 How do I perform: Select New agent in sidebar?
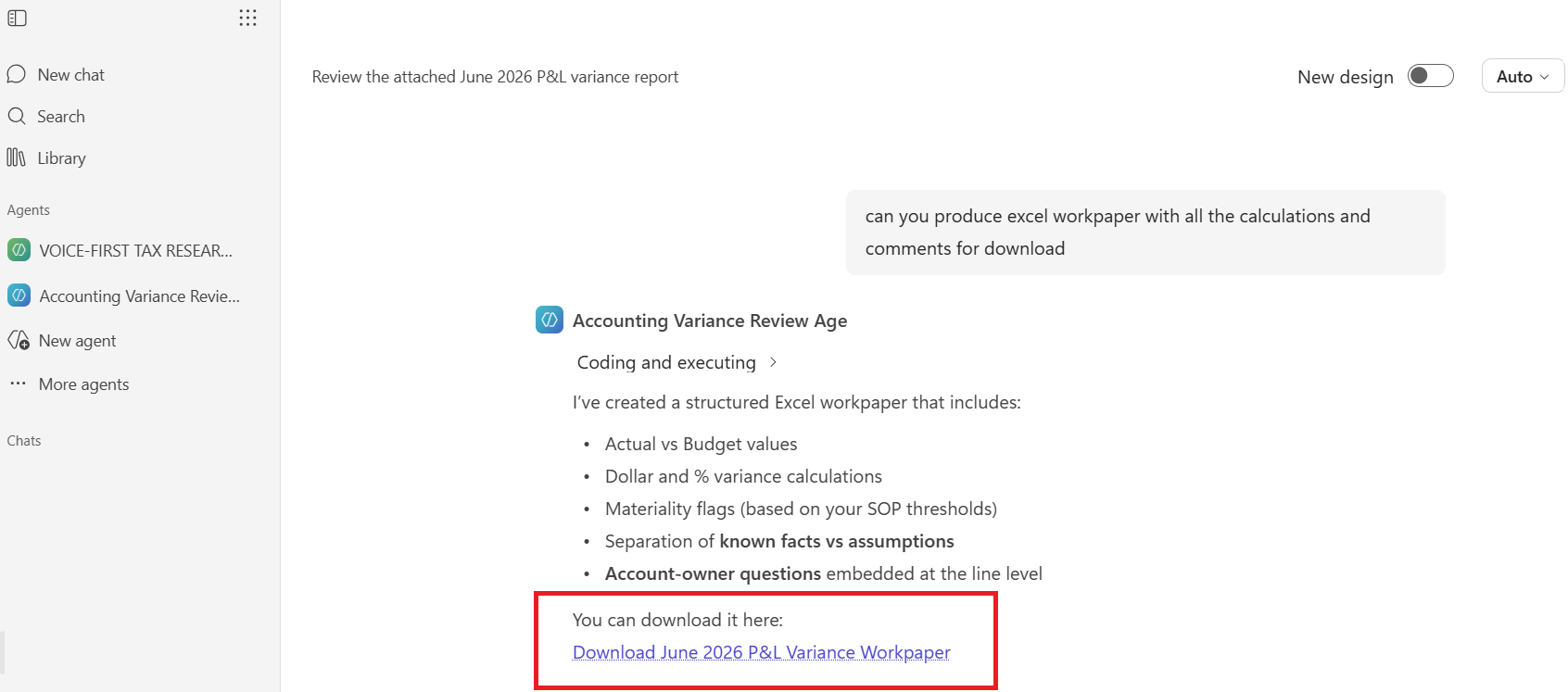(x=77, y=340)
